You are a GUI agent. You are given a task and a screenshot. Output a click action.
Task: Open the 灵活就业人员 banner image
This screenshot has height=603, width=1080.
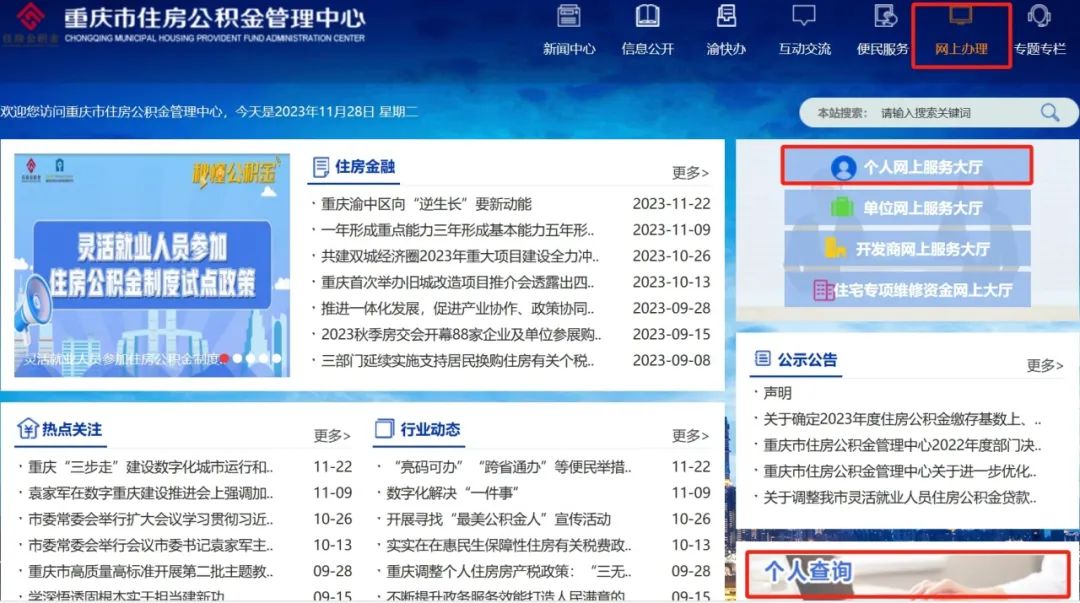152,265
